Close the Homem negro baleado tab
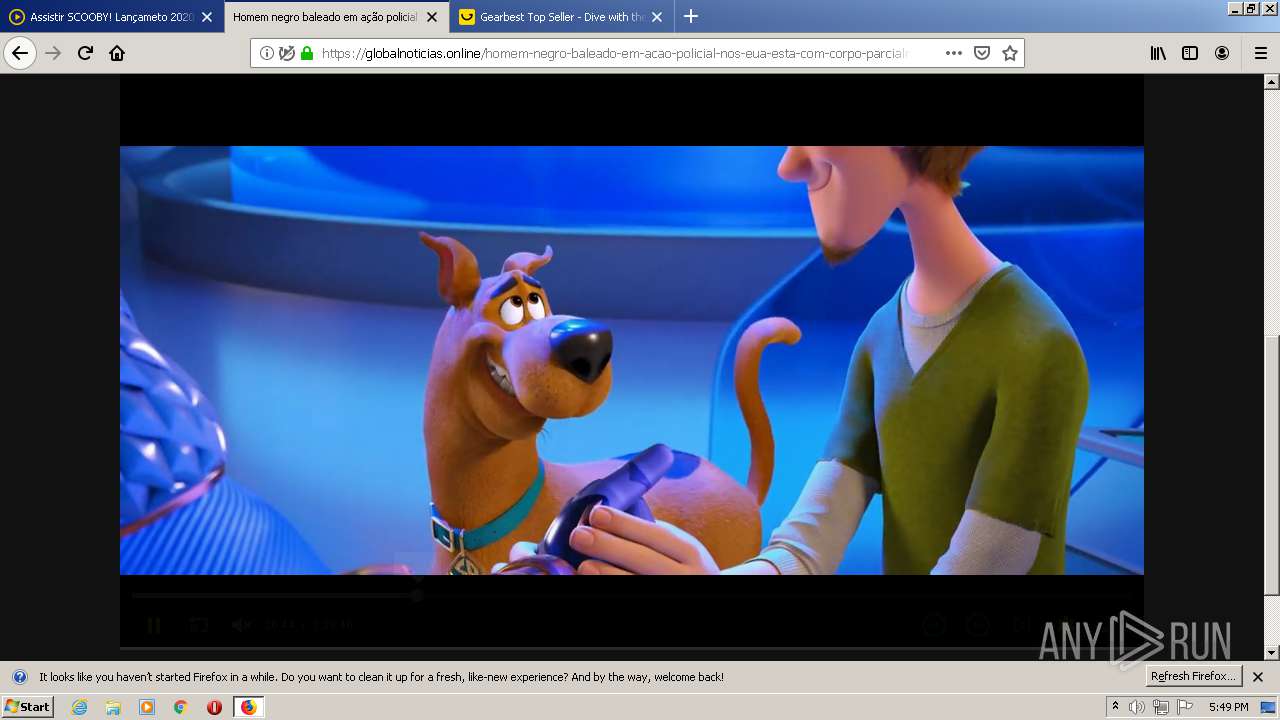 432,17
